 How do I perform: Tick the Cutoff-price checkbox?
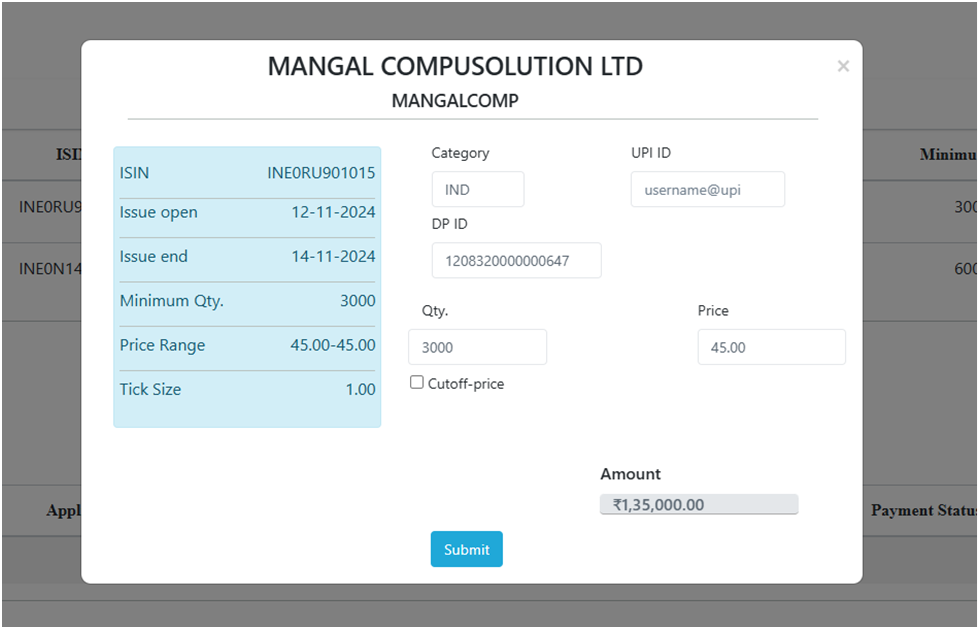click(x=416, y=382)
